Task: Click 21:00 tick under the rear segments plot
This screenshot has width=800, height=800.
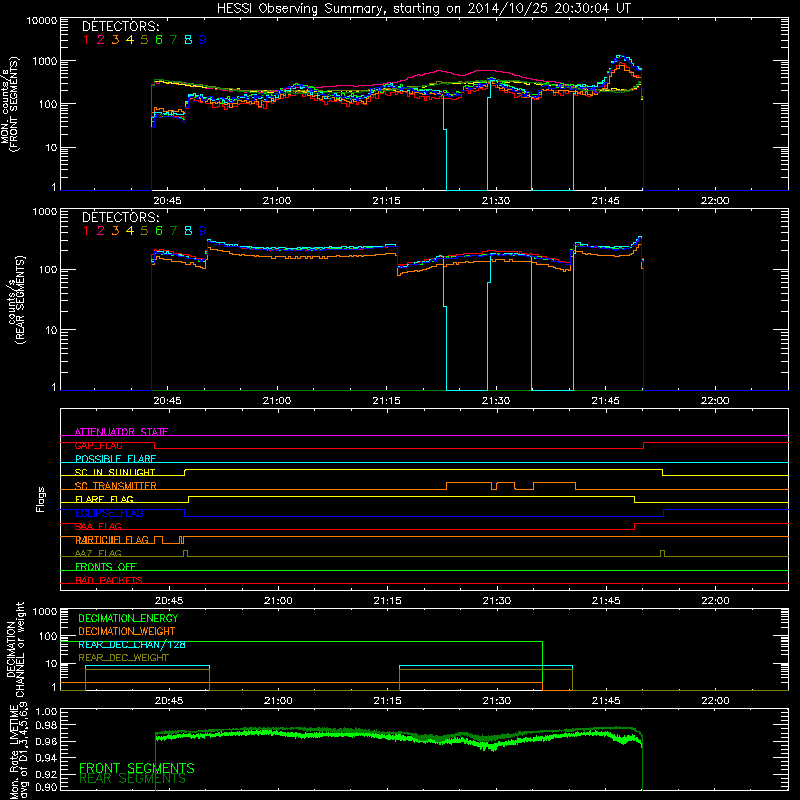Action: point(277,401)
